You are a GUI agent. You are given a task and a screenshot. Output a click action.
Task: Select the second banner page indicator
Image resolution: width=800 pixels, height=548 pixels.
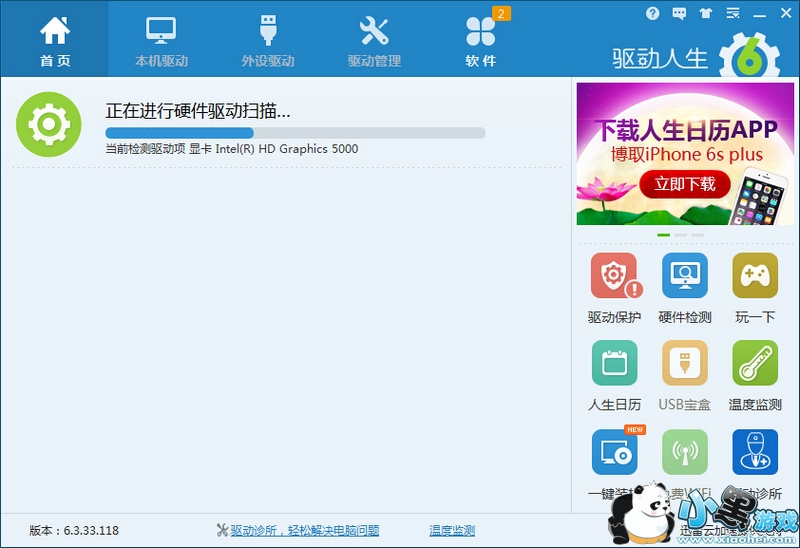pyautogui.click(x=681, y=235)
